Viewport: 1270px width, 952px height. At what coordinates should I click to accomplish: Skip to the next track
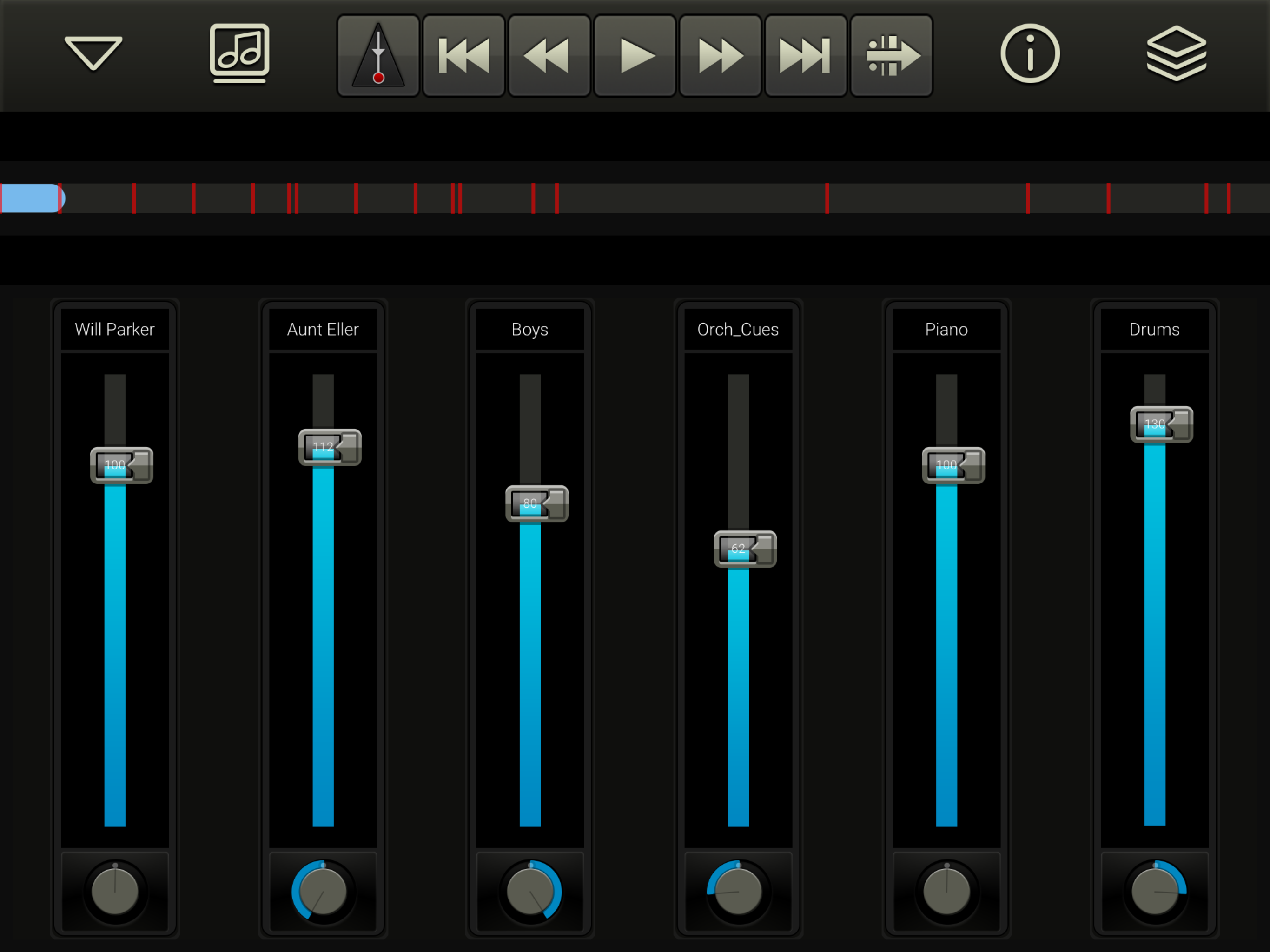806,56
